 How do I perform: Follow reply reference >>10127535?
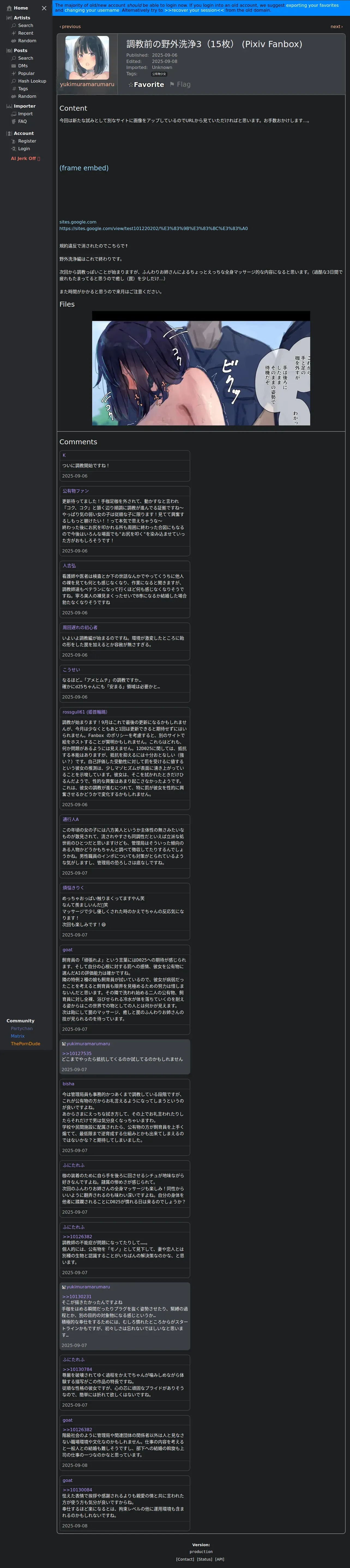[x=77, y=1054]
